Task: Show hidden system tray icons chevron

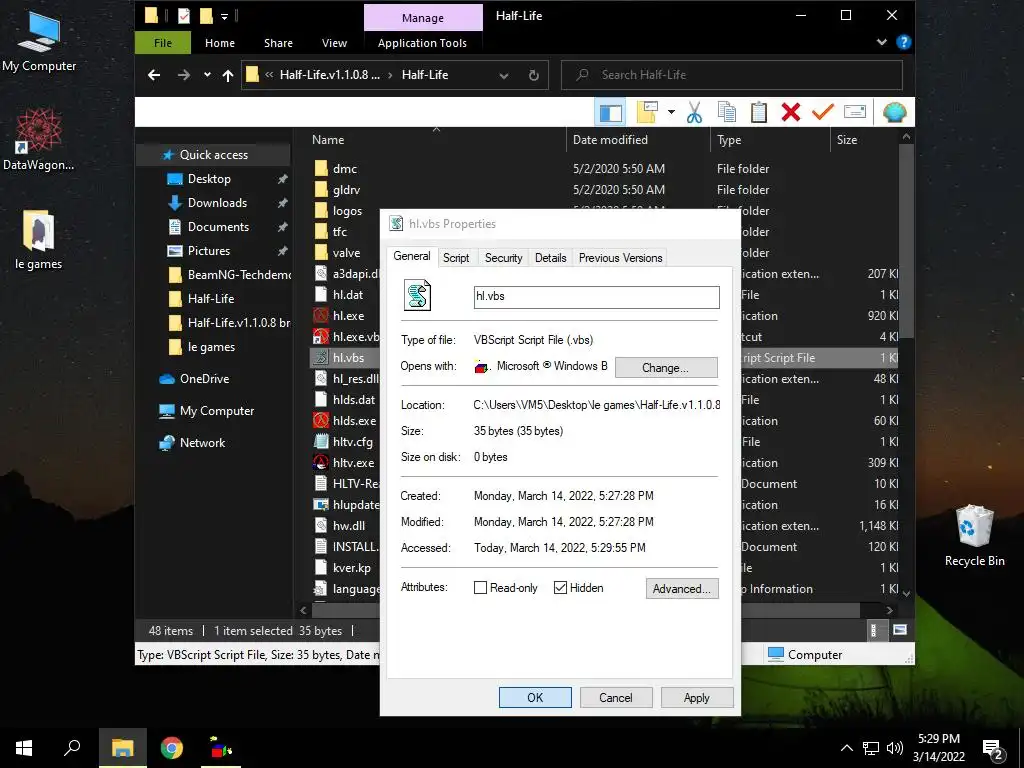Action: (846, 748)
